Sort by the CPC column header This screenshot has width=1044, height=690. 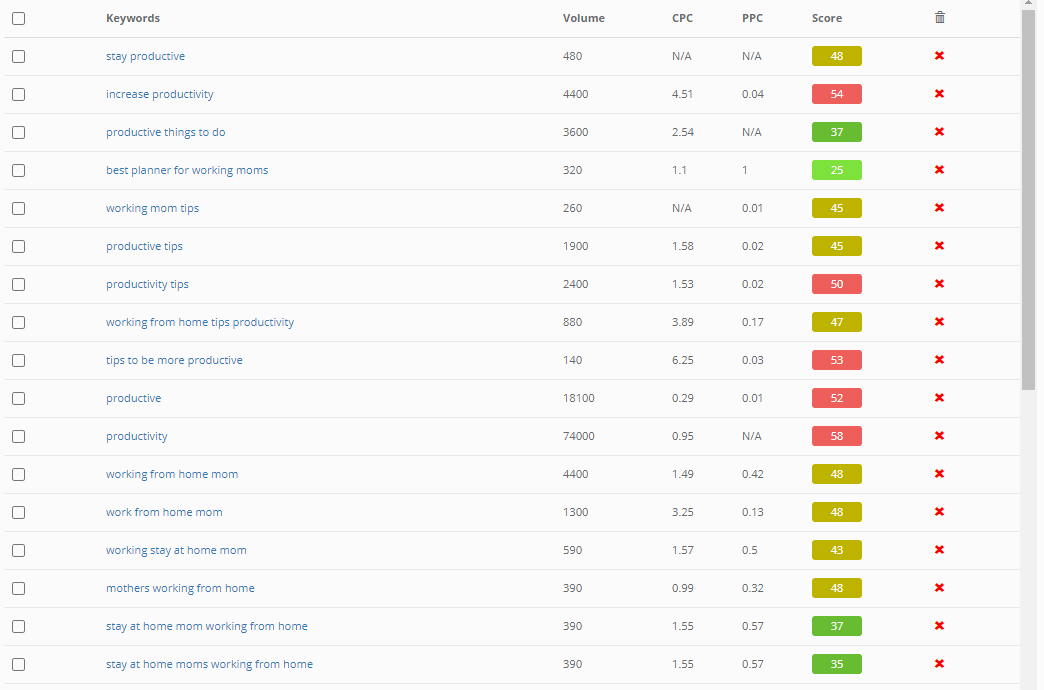coord(682,18)
